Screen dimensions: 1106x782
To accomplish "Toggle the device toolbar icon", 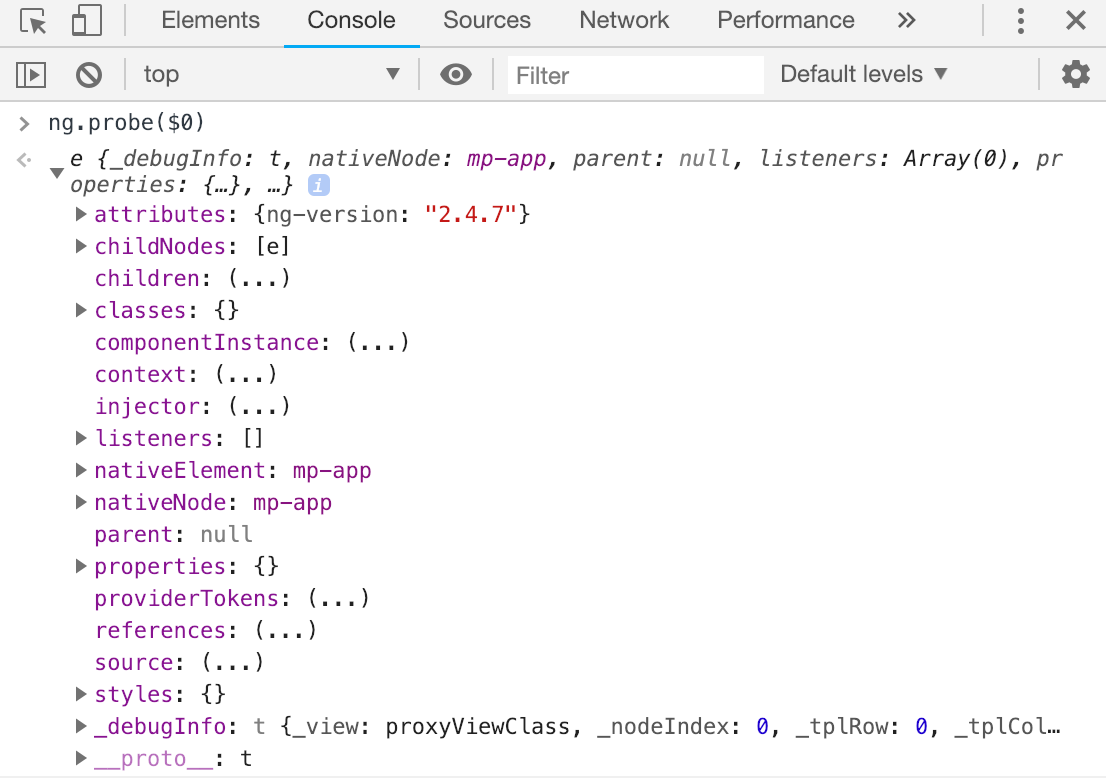I will point(88,21).
